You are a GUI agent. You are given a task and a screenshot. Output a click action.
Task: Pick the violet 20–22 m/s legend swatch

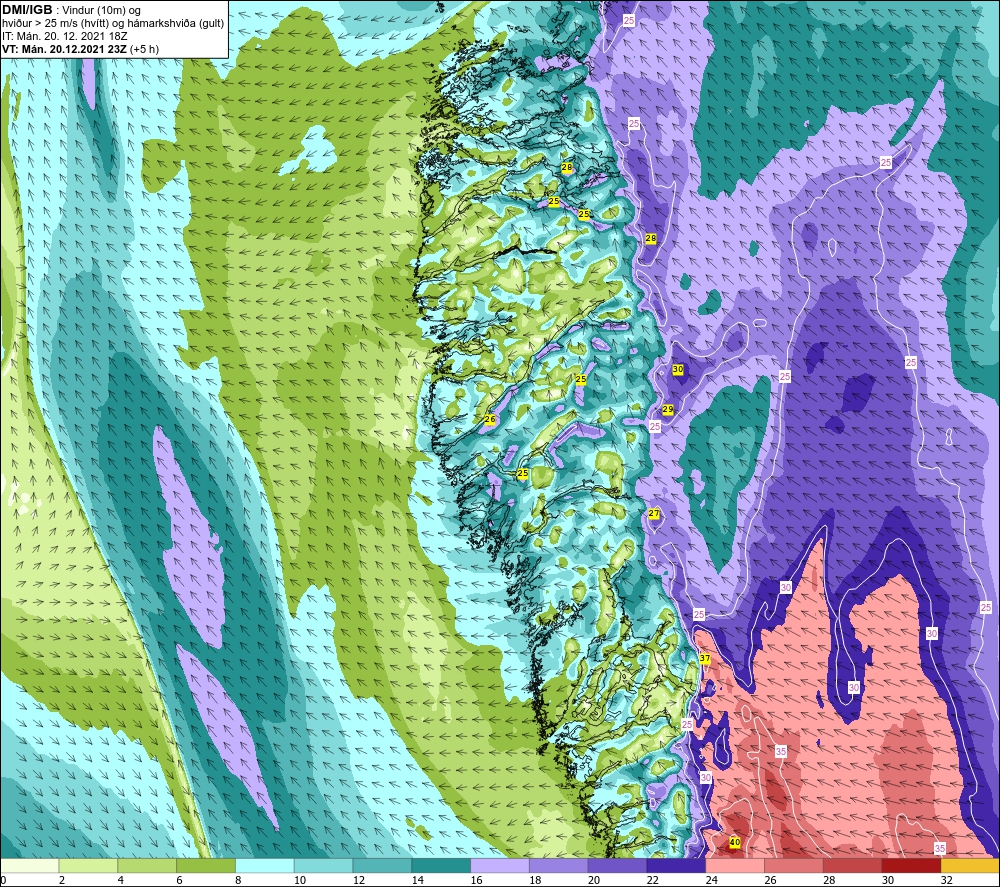[617, 865]
